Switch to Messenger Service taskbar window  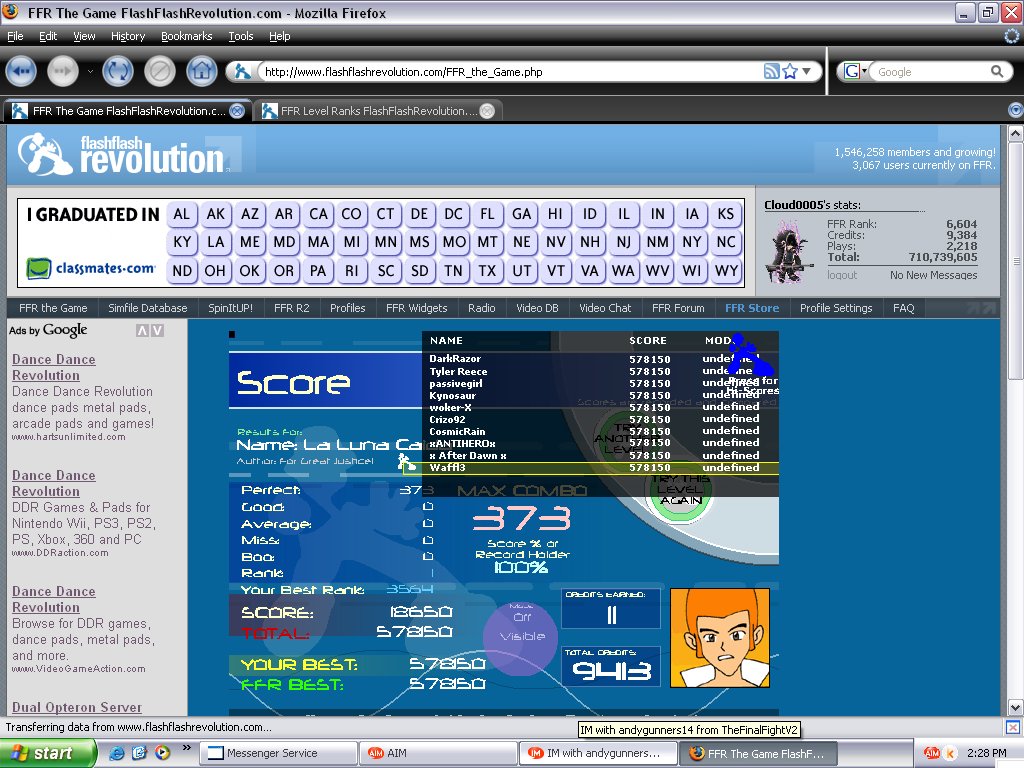tap(278, 753)
